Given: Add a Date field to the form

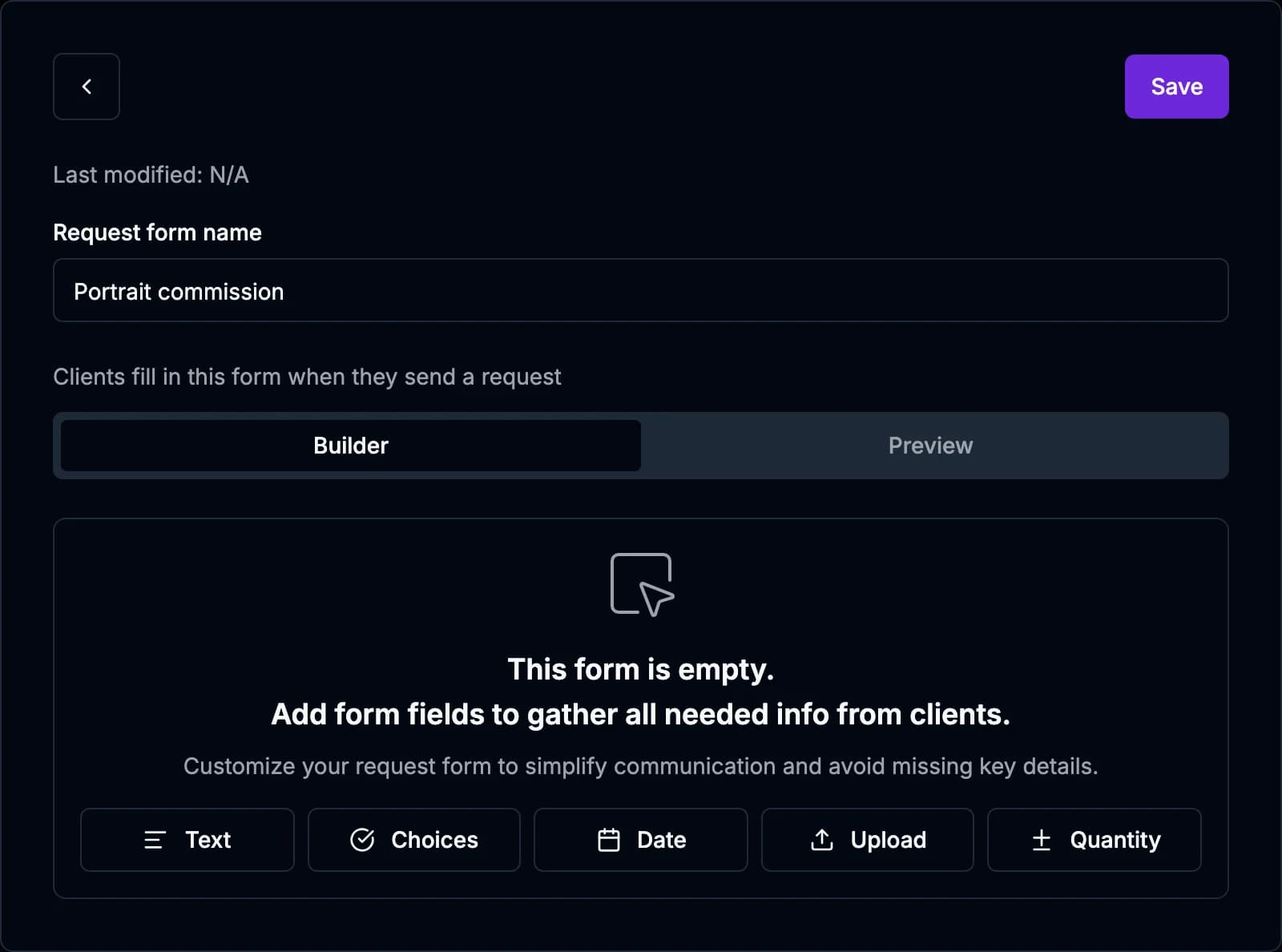Looking at the screenshot, I should (641, 840).
